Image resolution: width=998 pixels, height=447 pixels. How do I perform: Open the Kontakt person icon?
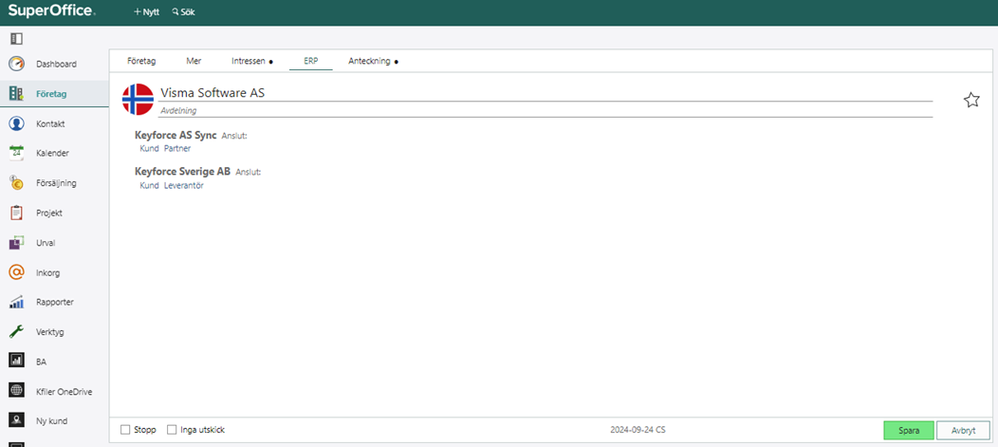click(x=17, y=124)
